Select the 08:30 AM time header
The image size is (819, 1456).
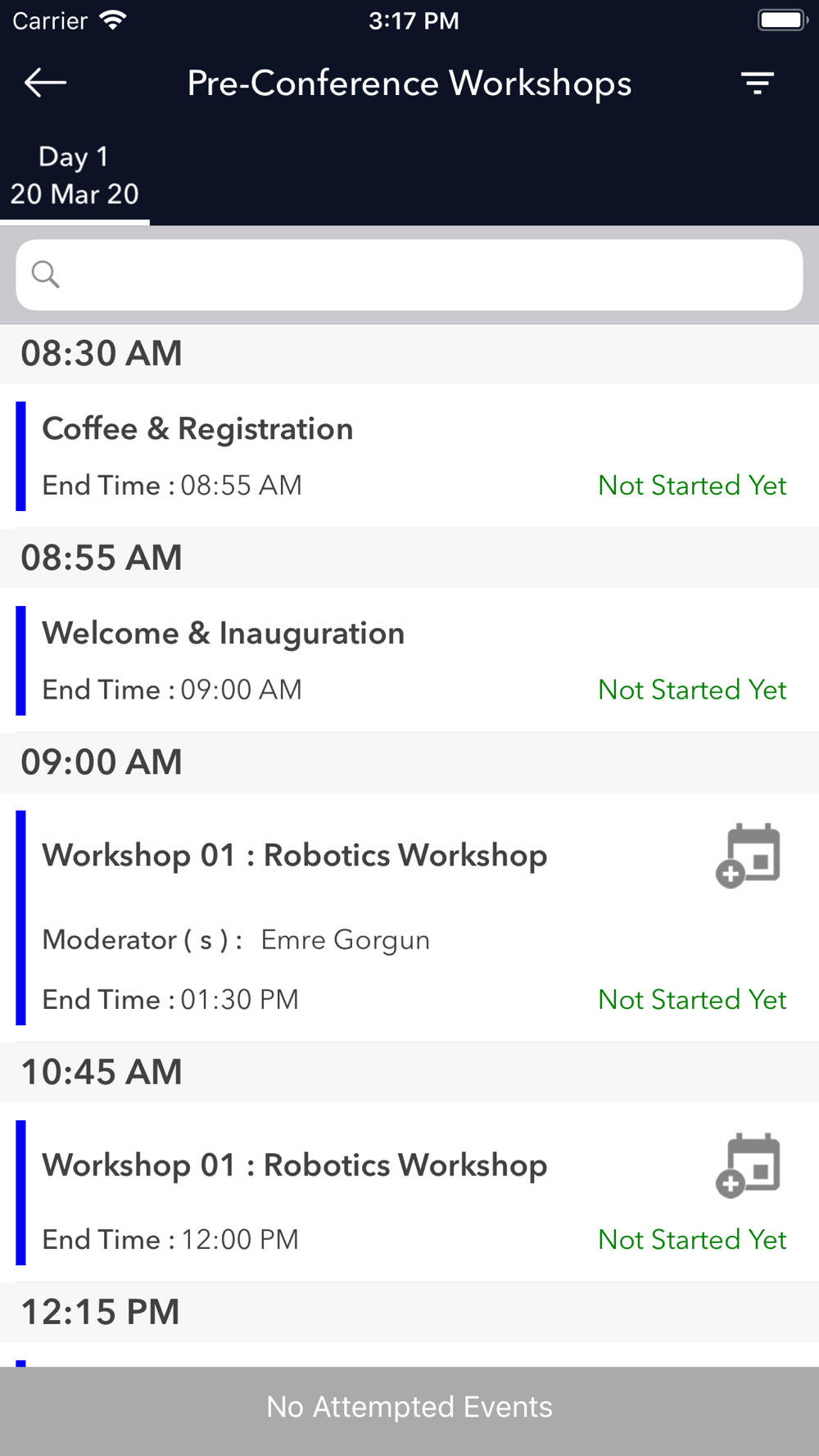tap(409, 354)
